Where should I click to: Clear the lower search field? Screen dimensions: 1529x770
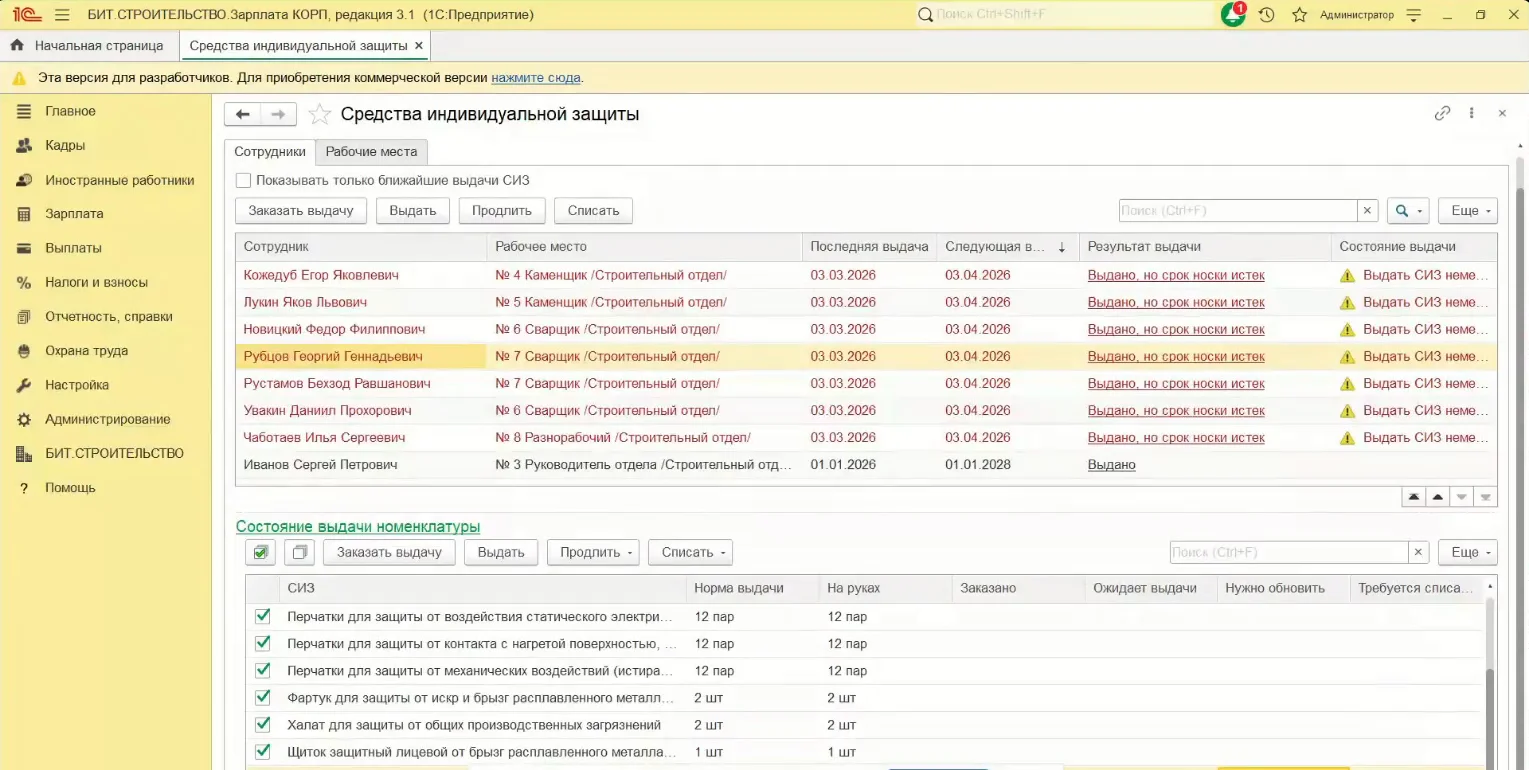[1418, 552]
